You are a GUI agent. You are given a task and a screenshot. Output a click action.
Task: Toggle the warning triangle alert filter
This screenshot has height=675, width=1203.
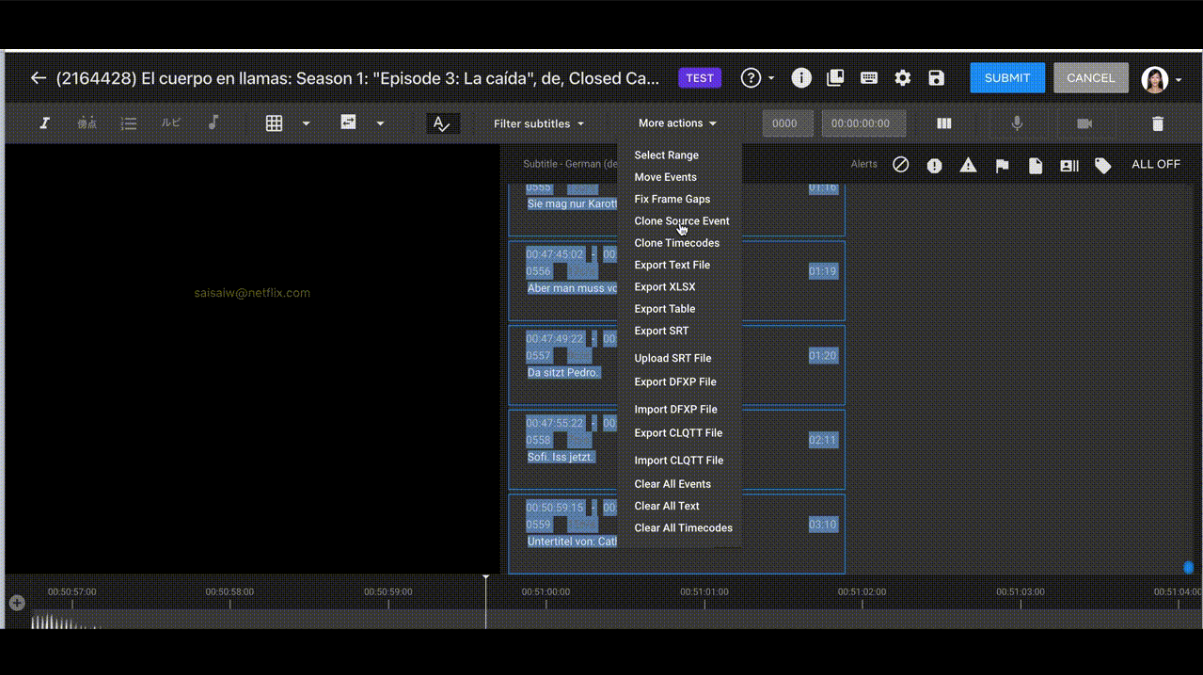pyautogui.click(x=968, y=165)
